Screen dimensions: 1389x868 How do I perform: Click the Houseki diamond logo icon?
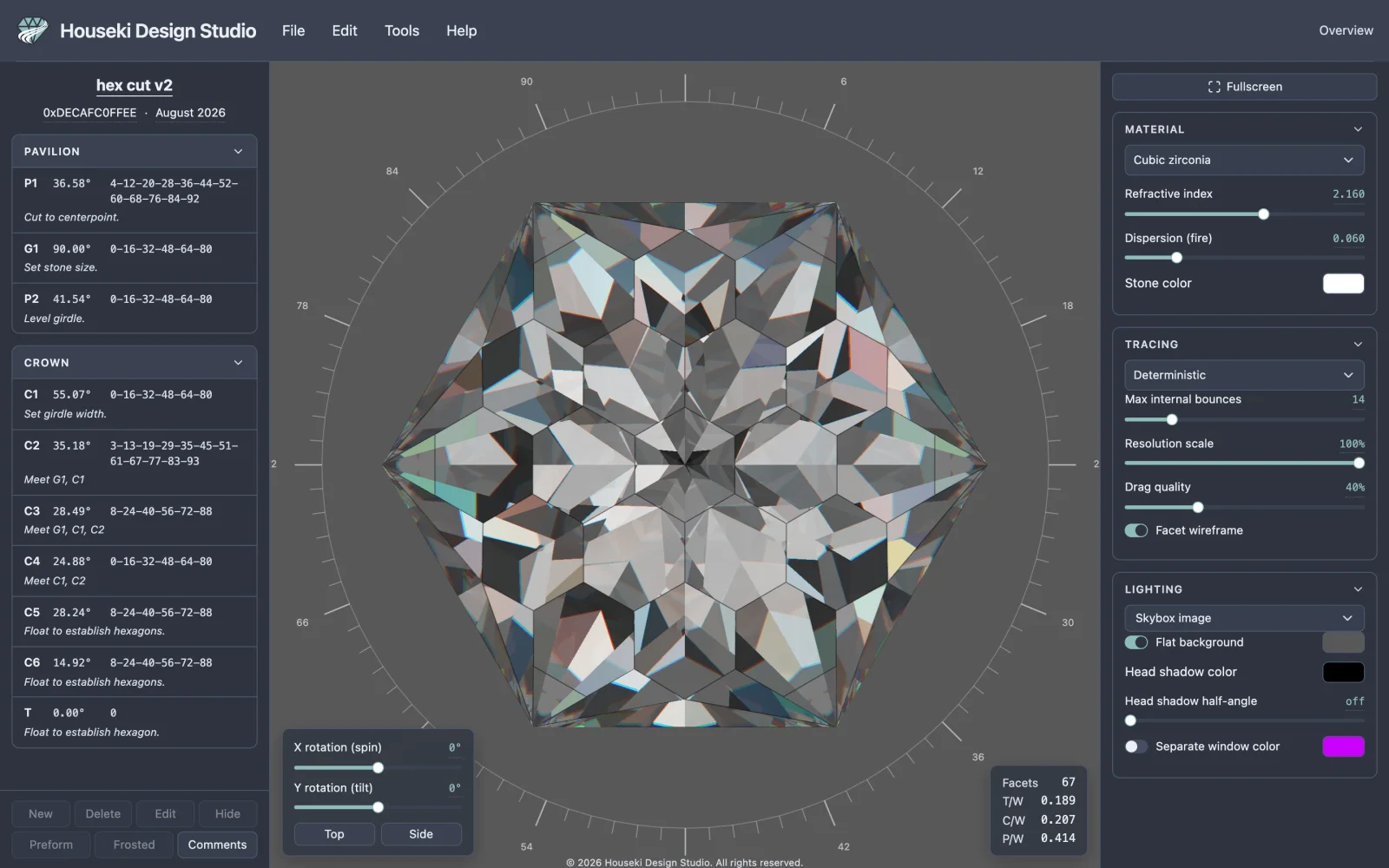click(32, 30)
